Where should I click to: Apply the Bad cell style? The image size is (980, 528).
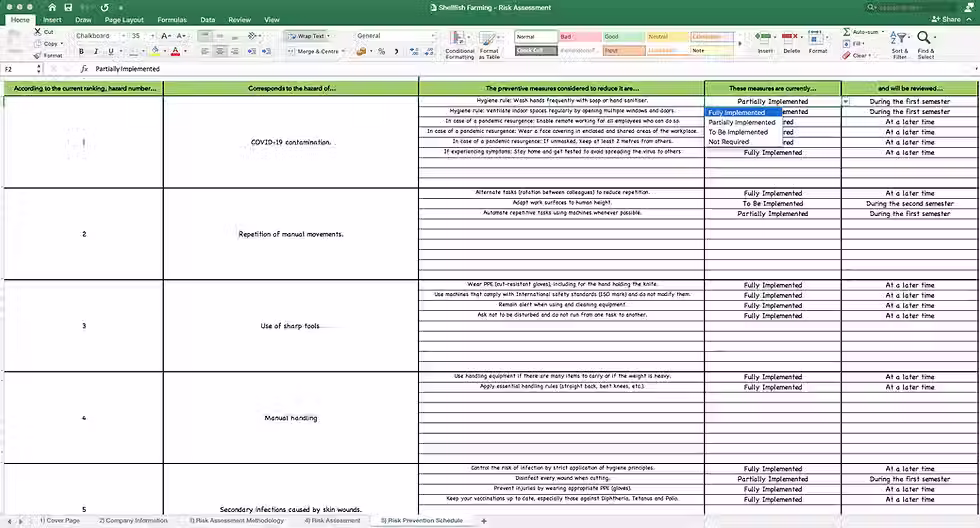coord(579,37)
